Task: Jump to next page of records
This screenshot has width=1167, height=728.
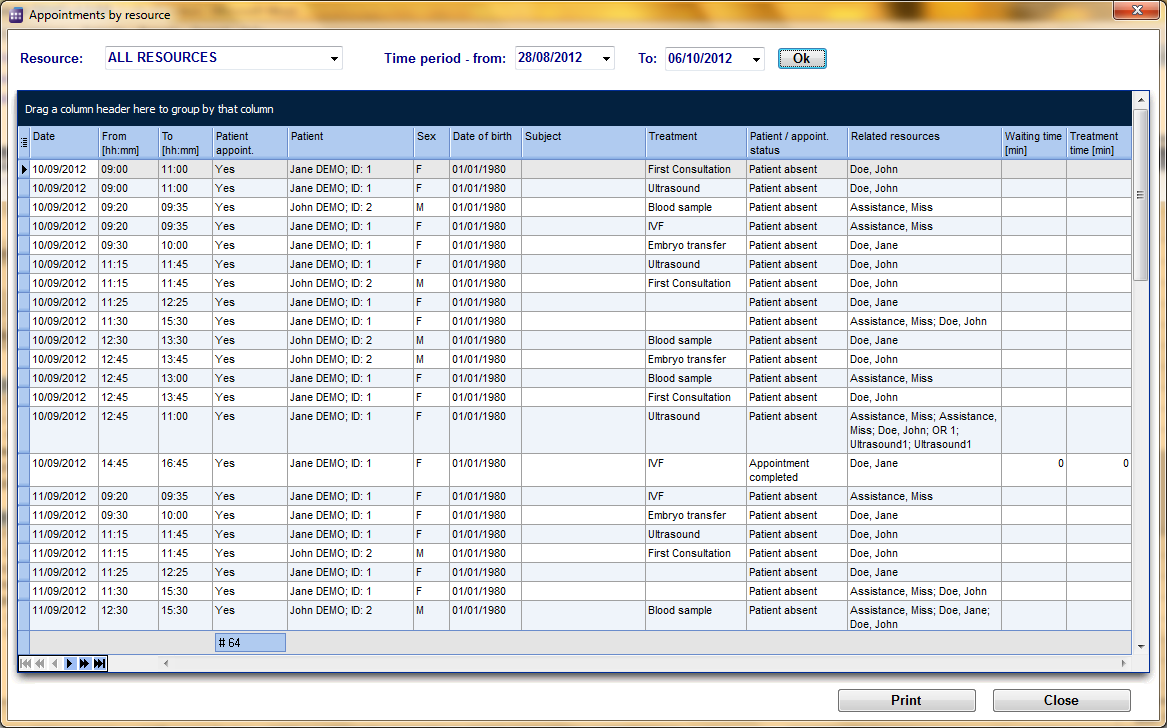Action: [x=84, y=663]
